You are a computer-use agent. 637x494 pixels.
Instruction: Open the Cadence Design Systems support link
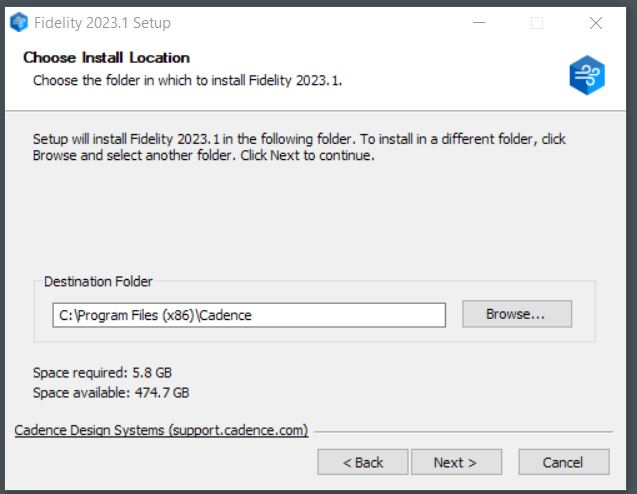161,430
